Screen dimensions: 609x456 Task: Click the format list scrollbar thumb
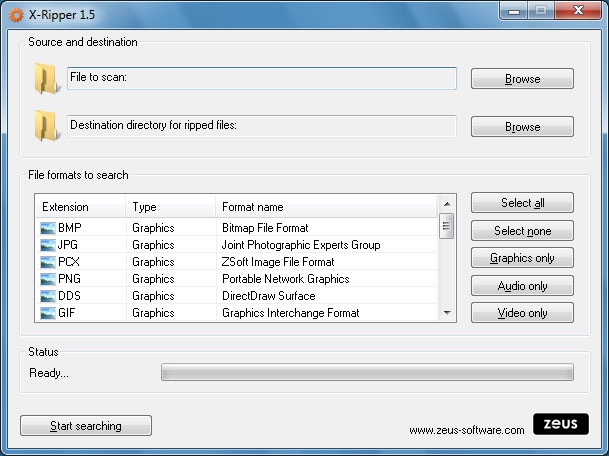click(447, 226)
